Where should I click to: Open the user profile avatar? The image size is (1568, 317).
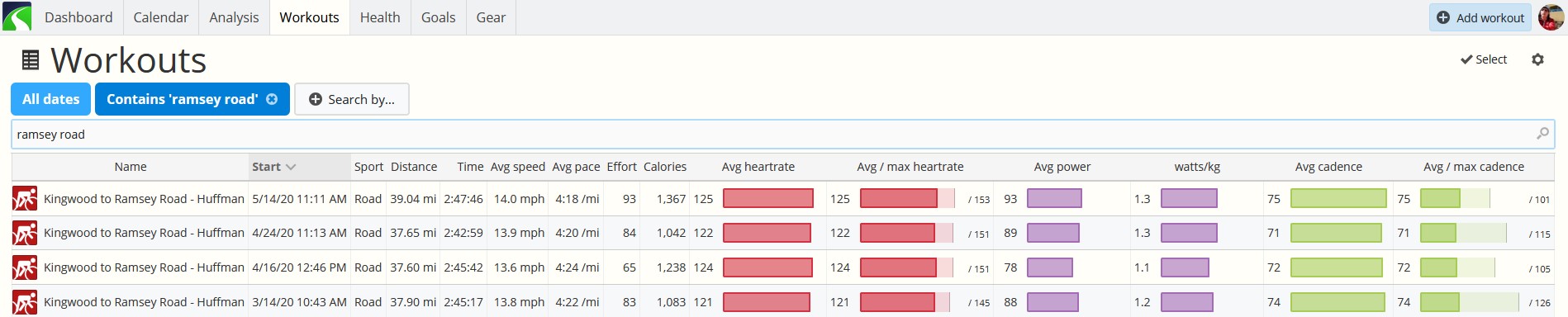[1551, 17]
